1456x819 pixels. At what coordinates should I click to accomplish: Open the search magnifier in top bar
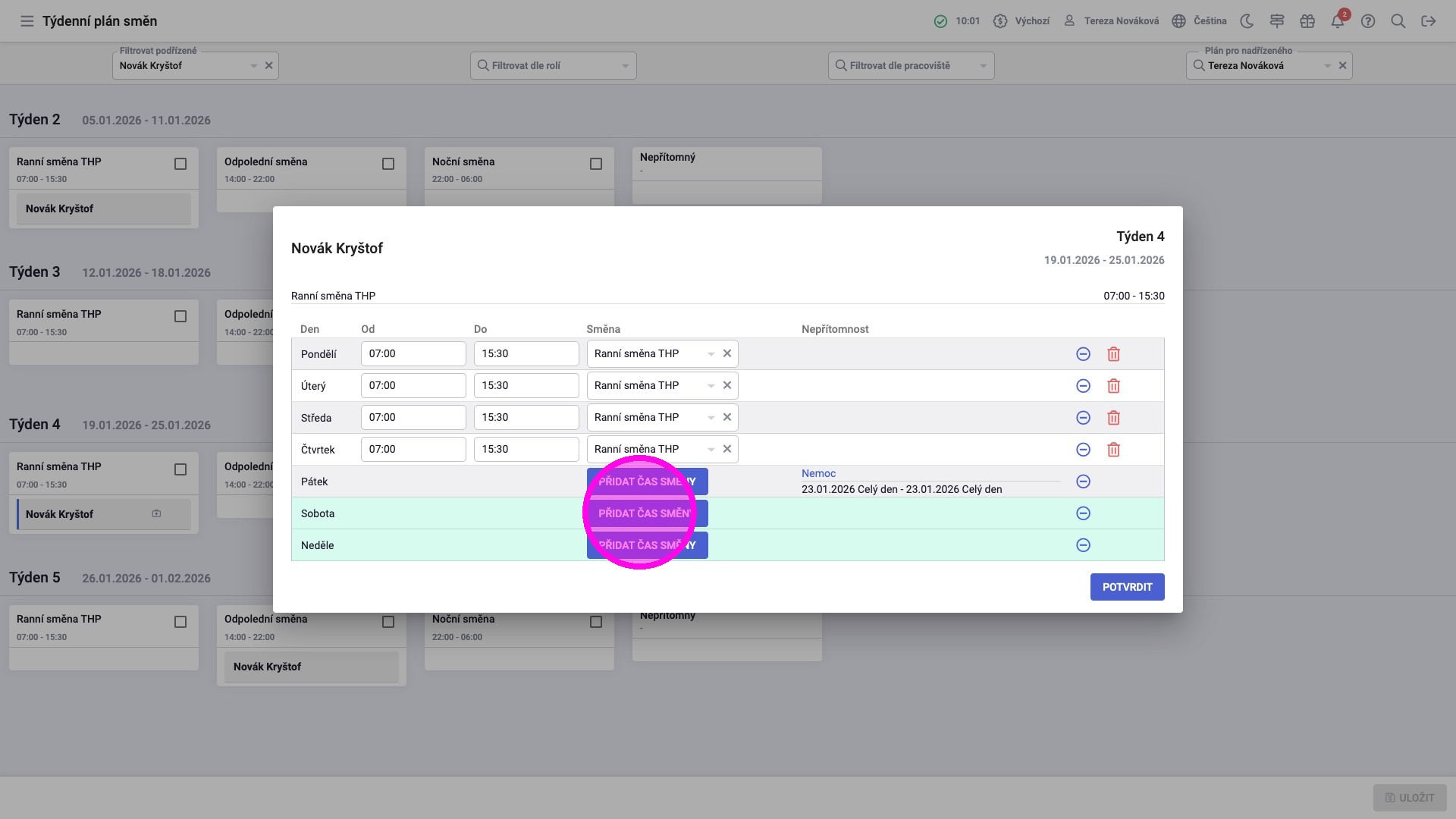pos(1398,21)
